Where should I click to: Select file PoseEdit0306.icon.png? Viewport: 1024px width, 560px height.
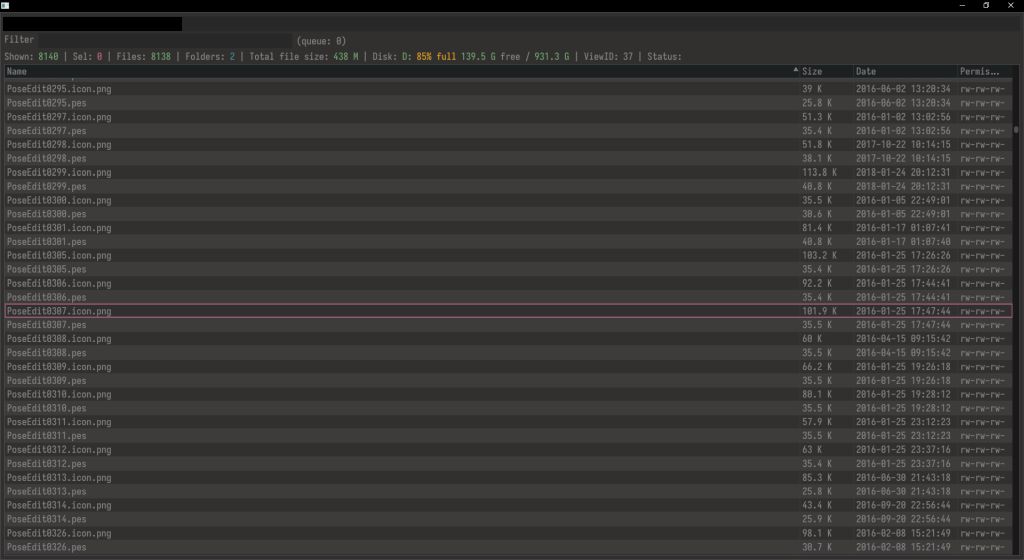(x=508, y=283)
